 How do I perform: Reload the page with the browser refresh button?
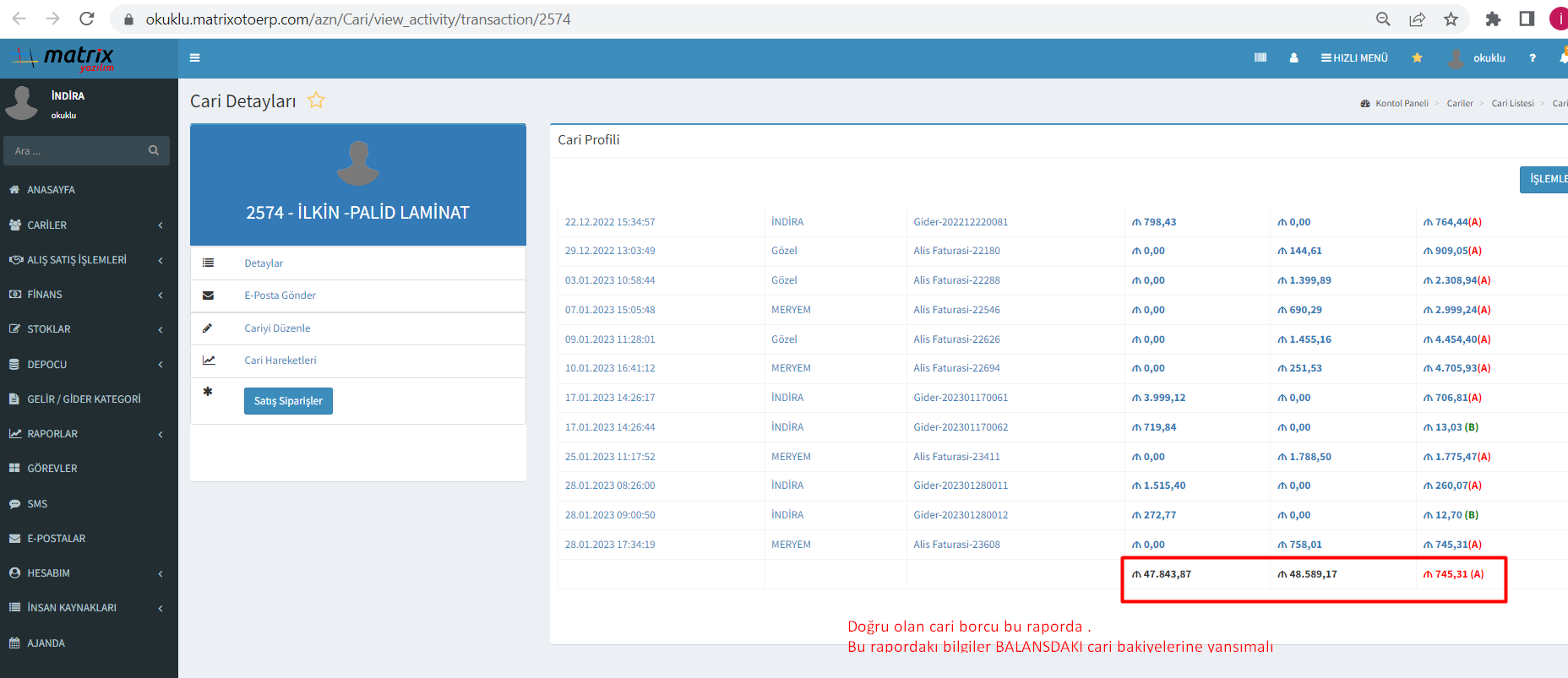[x=86, y=19]
